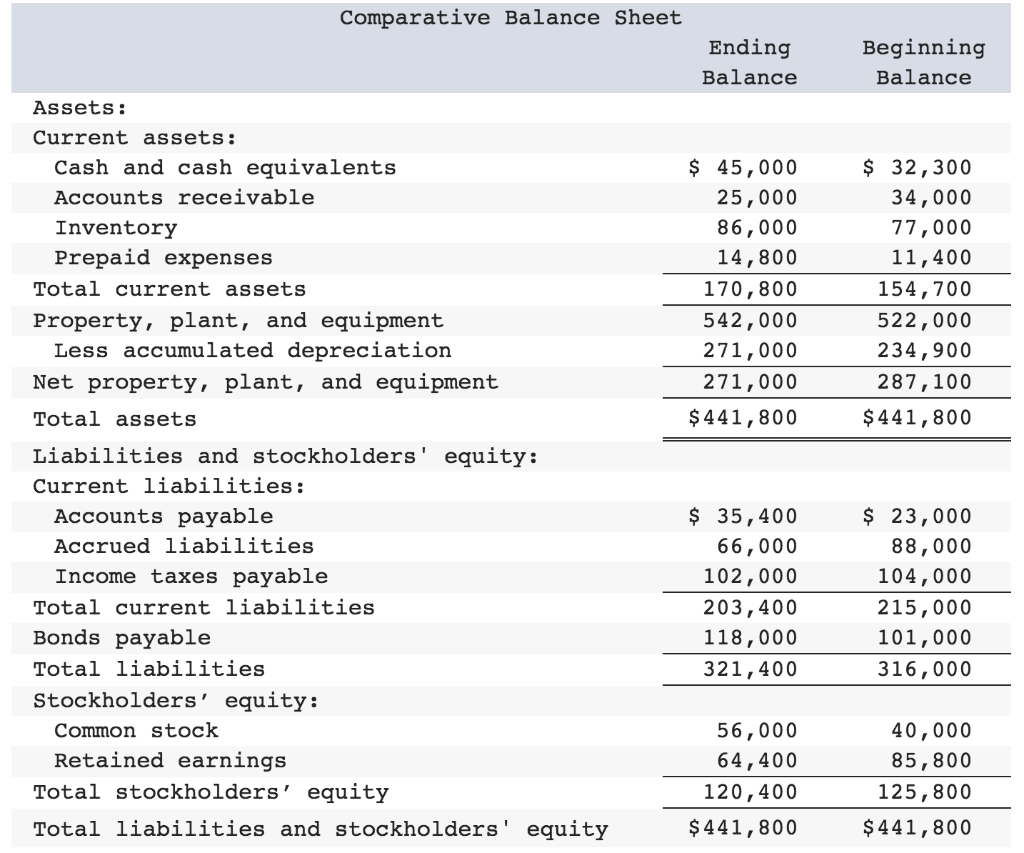
Task: Click the 203,400 total current liabilities value
Action: pyautogui.click(x=750, y=608)
